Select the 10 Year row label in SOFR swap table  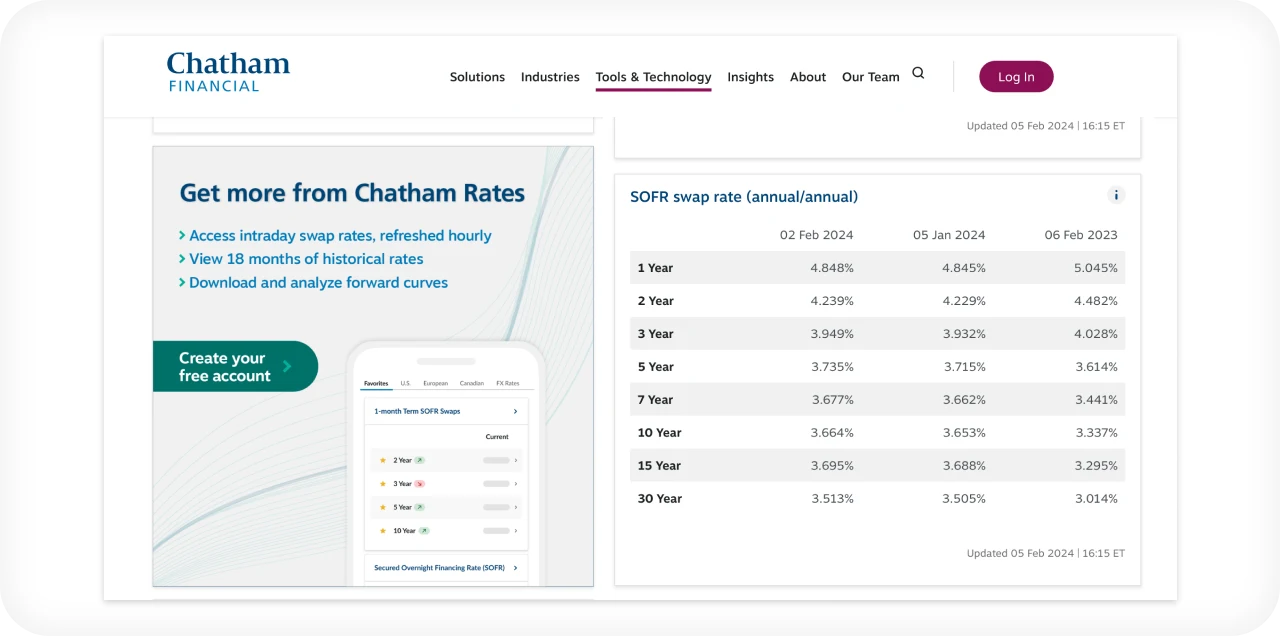coord(659,433)
